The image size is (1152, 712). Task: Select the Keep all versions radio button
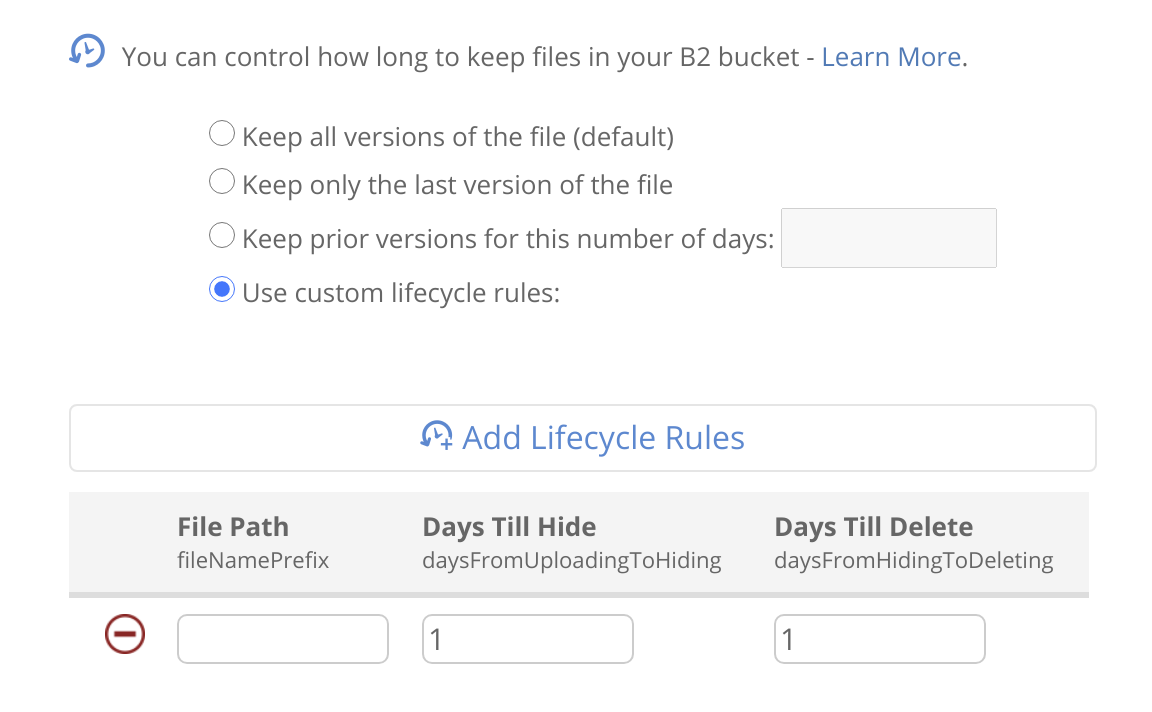coord(222,134)
